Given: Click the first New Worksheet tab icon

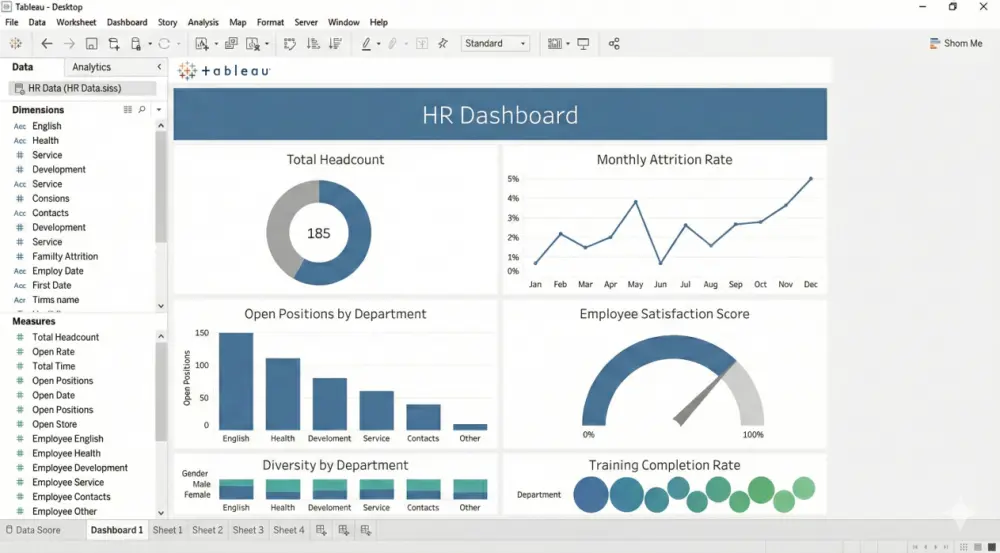Looking at the screenshot, I should 321,530.
